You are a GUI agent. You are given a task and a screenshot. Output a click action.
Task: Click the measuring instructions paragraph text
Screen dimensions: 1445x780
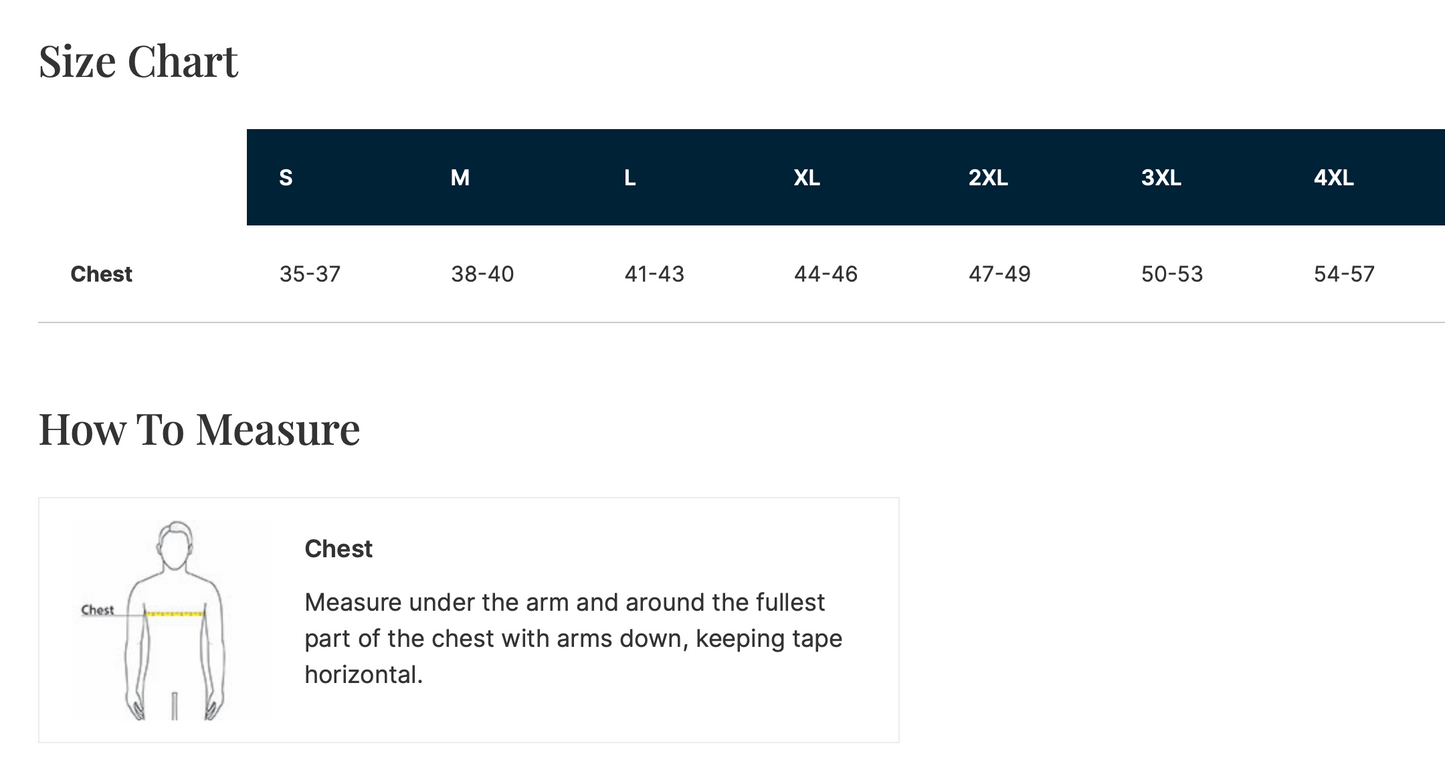click(573, 638)
